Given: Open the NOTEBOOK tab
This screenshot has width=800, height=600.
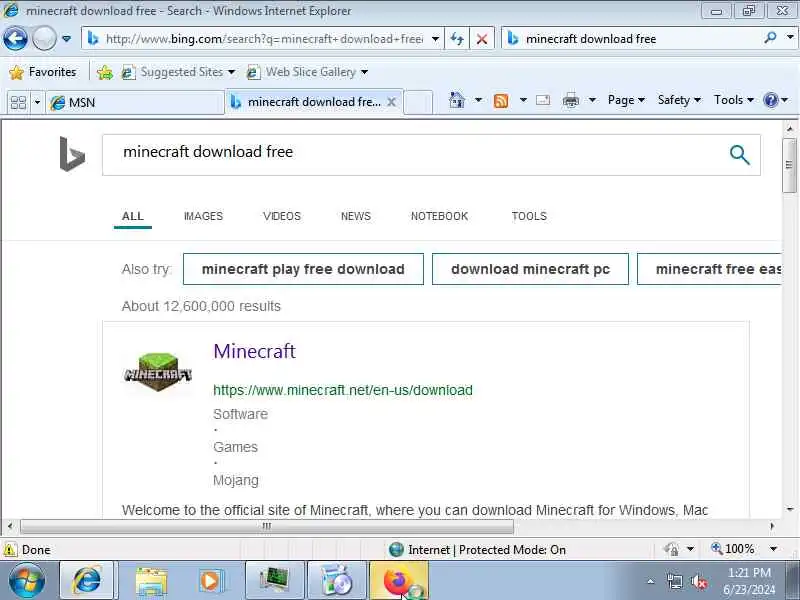Looking at the screenshot, I should pos(439,216).
